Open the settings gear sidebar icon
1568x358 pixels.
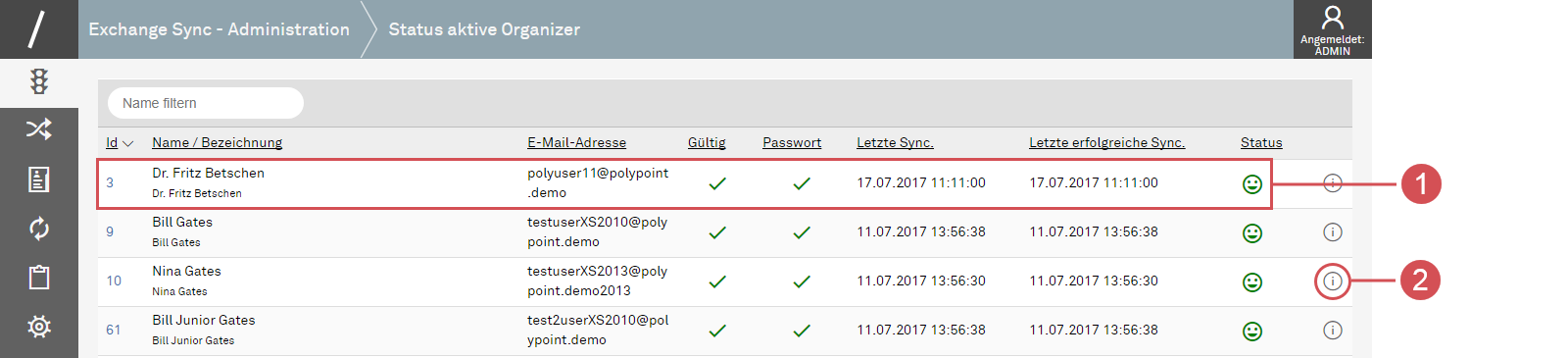point(39,327)
